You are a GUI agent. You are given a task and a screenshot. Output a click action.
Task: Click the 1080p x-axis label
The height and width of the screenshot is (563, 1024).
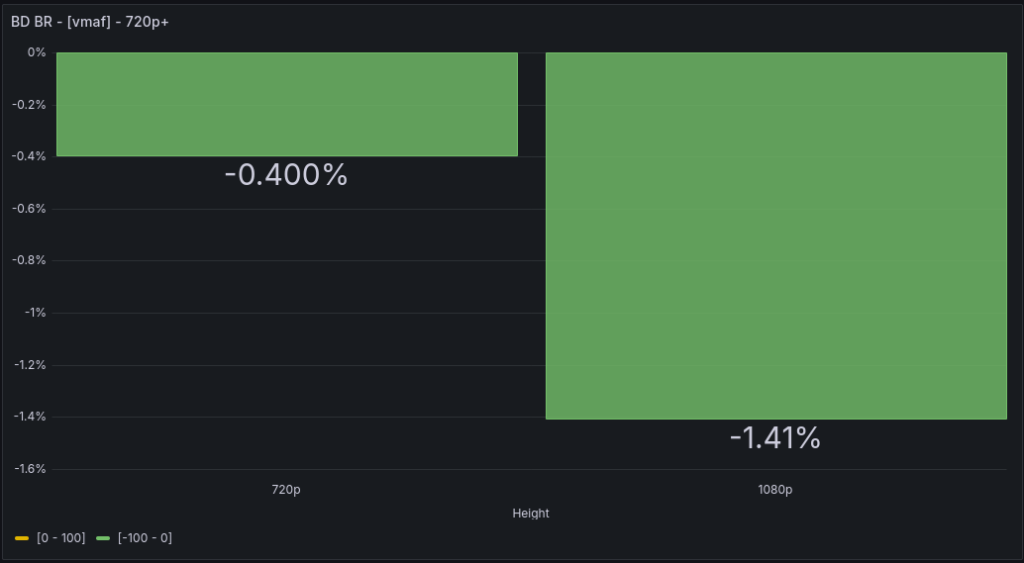click(775, 490)
